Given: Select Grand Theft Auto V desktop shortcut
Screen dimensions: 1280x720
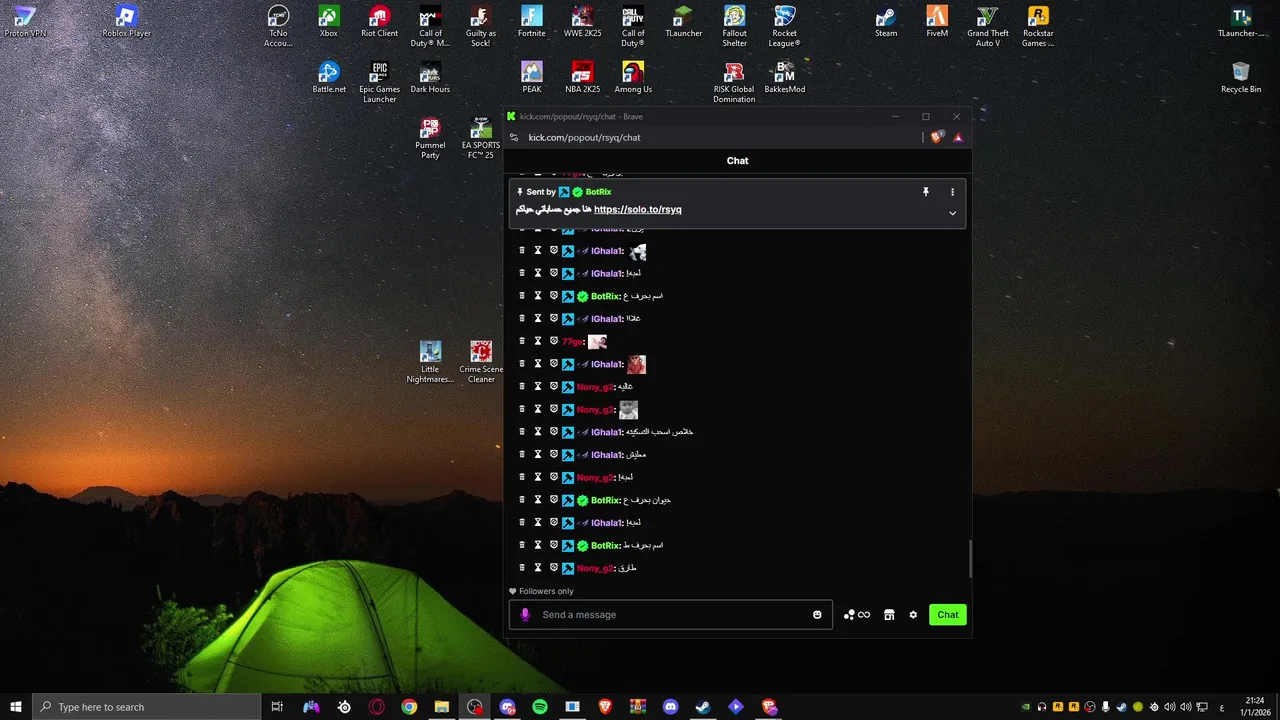Looking at the screenshot, I should 988,26.
